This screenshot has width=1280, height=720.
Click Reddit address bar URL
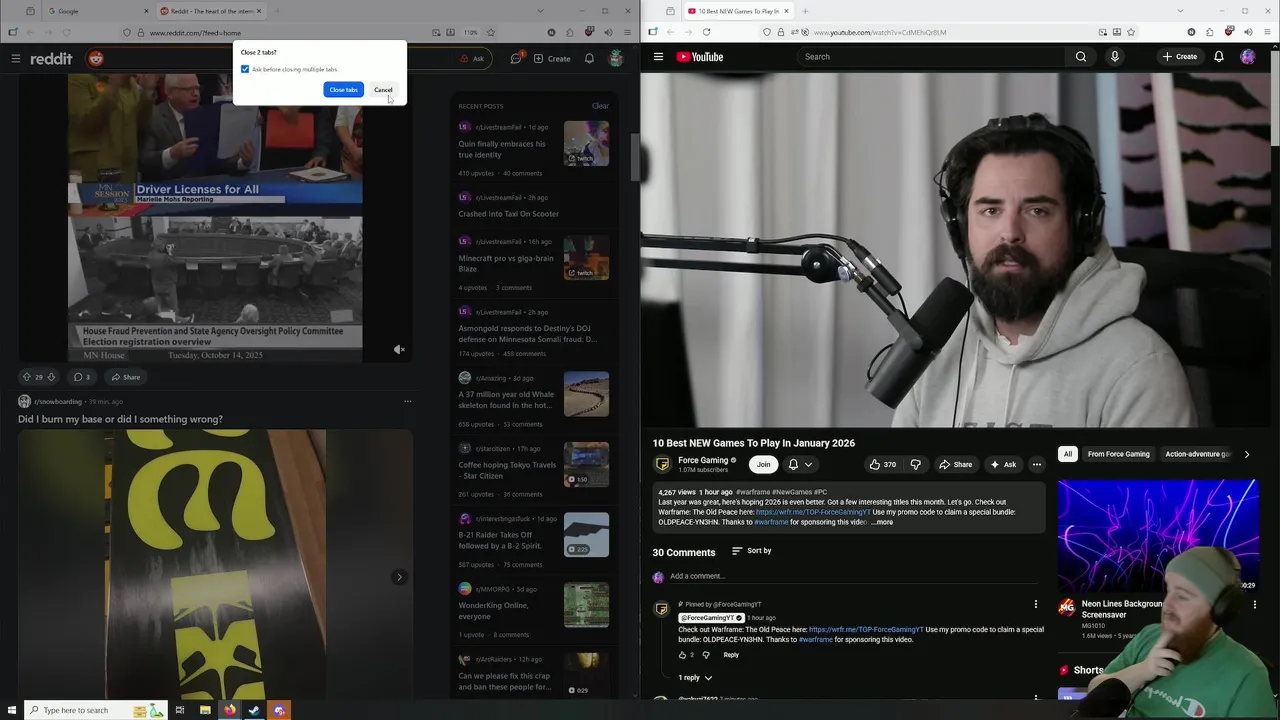[195, 32]
